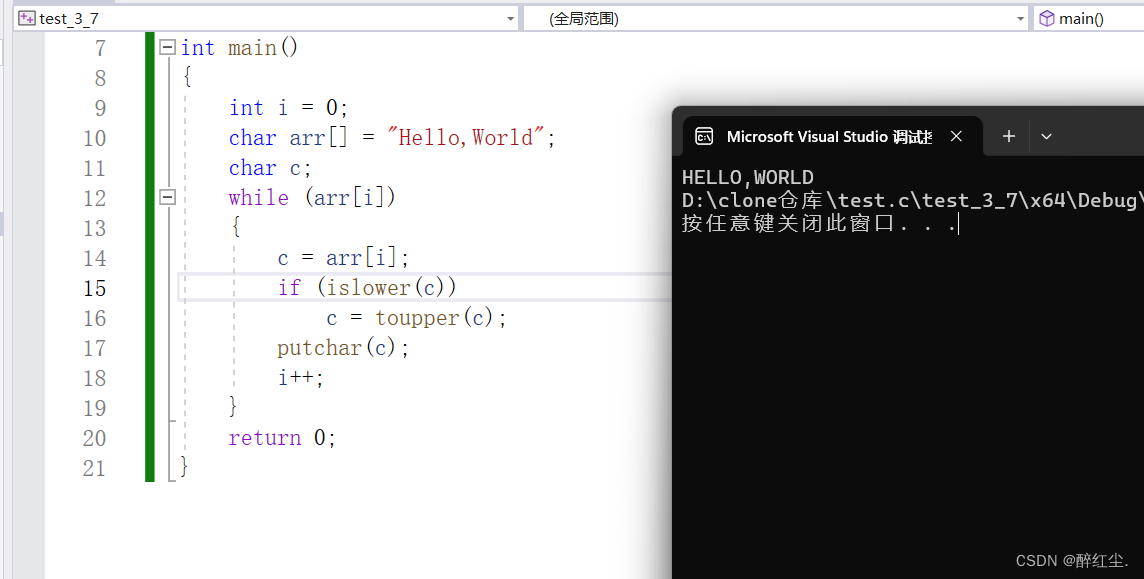Open the (全局范围) scope dropdown
Image resolution: width=1144 pixels, height=579 pixels.
point(1019,17)
